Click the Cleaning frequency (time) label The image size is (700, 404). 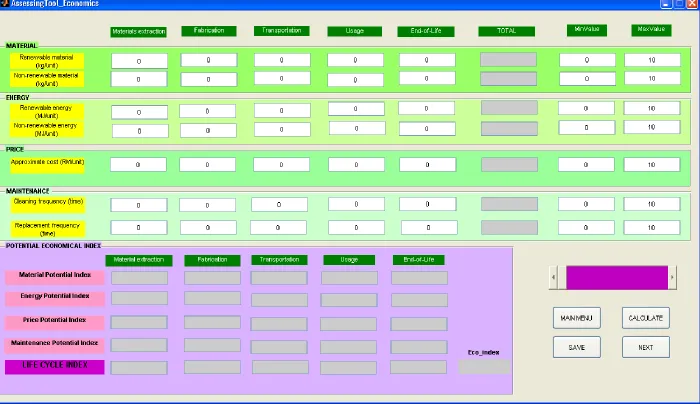[x=48, y=204]
